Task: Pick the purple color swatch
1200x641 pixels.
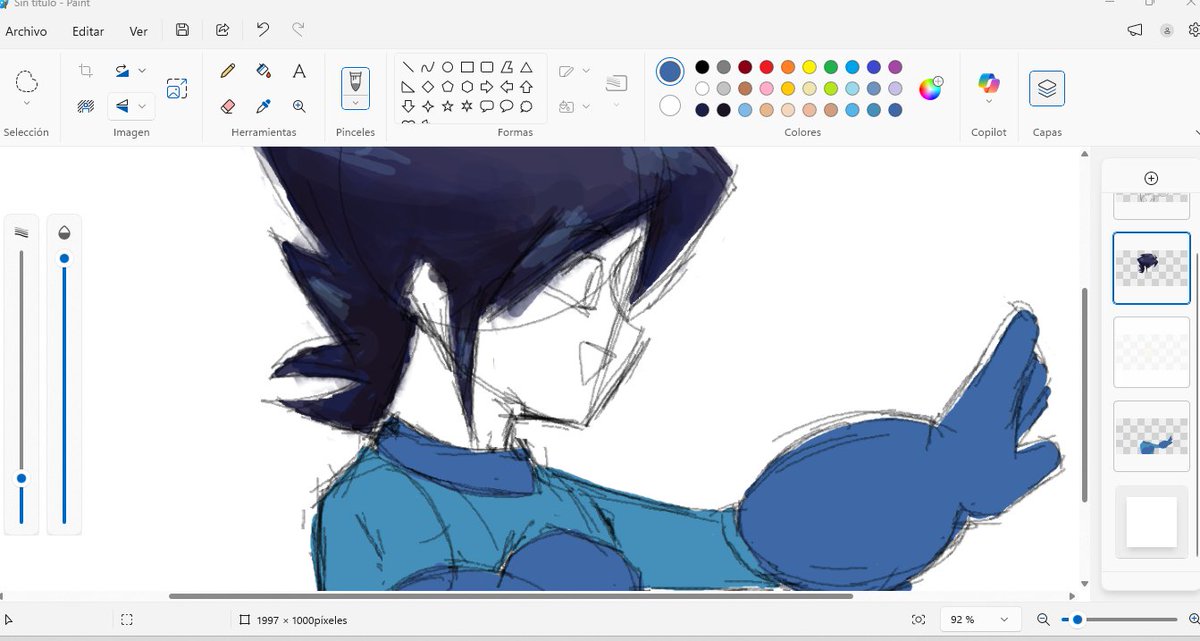Action: [x=895, y=67]
